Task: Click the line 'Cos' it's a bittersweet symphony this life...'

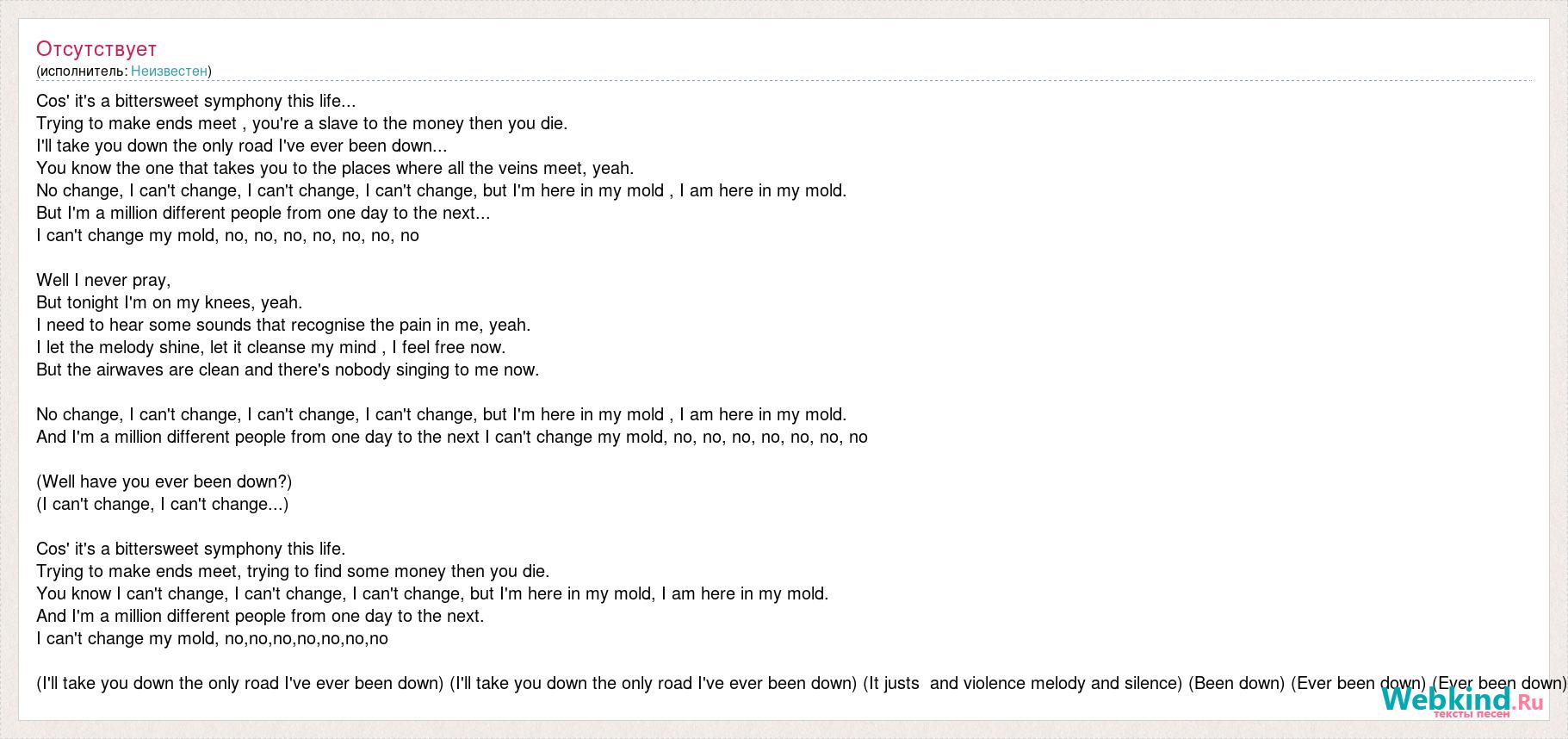Action: [x=196, y=101]
